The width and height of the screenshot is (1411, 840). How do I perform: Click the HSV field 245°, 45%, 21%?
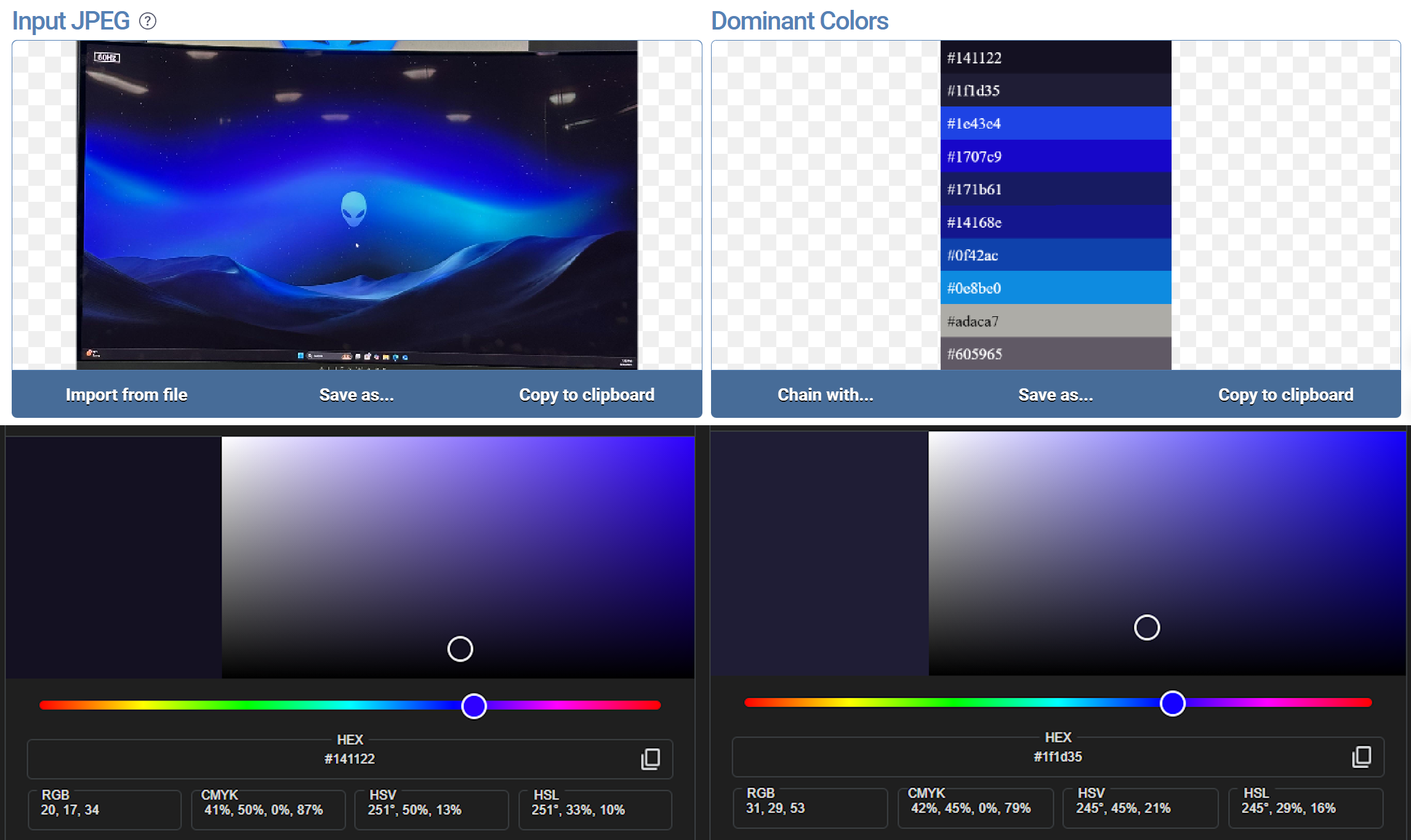click(1141, 807)
